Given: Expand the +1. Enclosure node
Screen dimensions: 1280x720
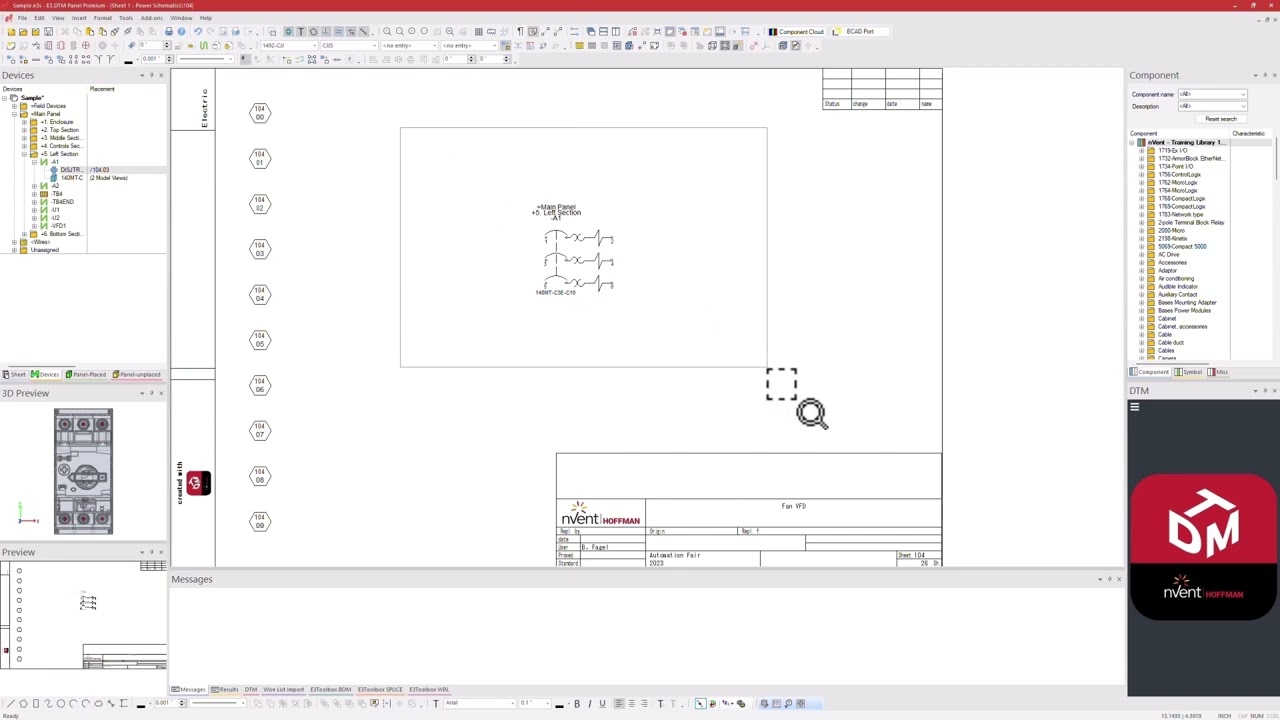Looking at the screenshot, I should coord(24,122).
